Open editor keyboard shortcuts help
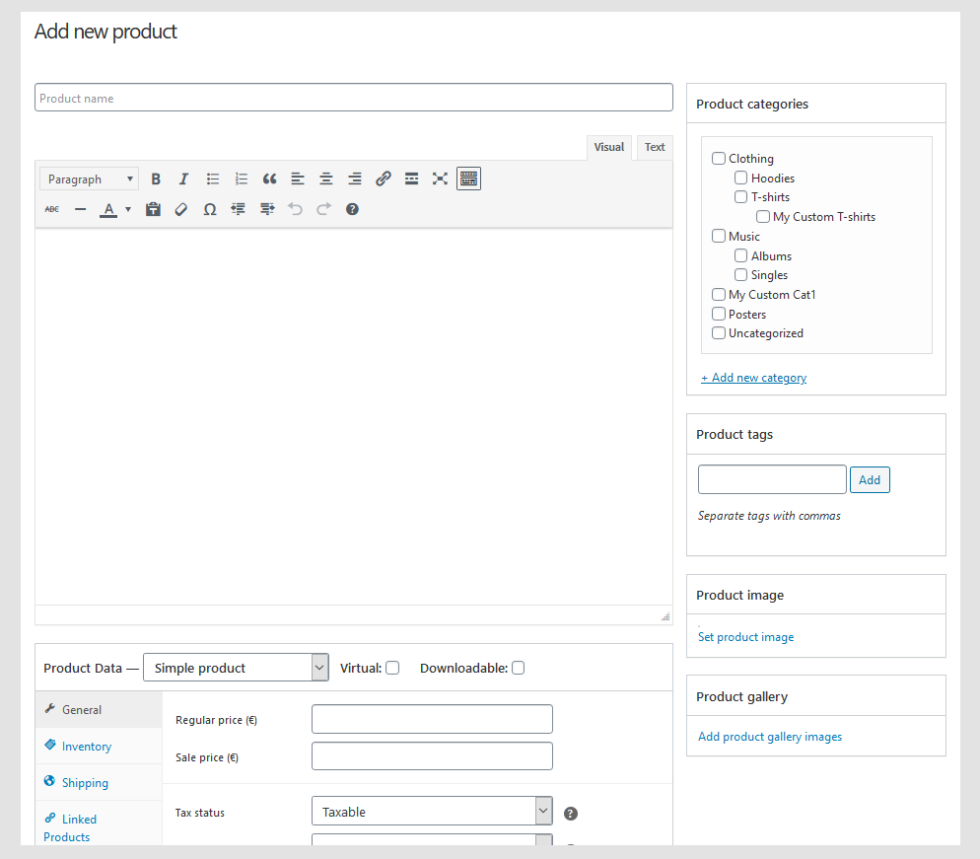 pyautogui.click(x=352, y=209)
